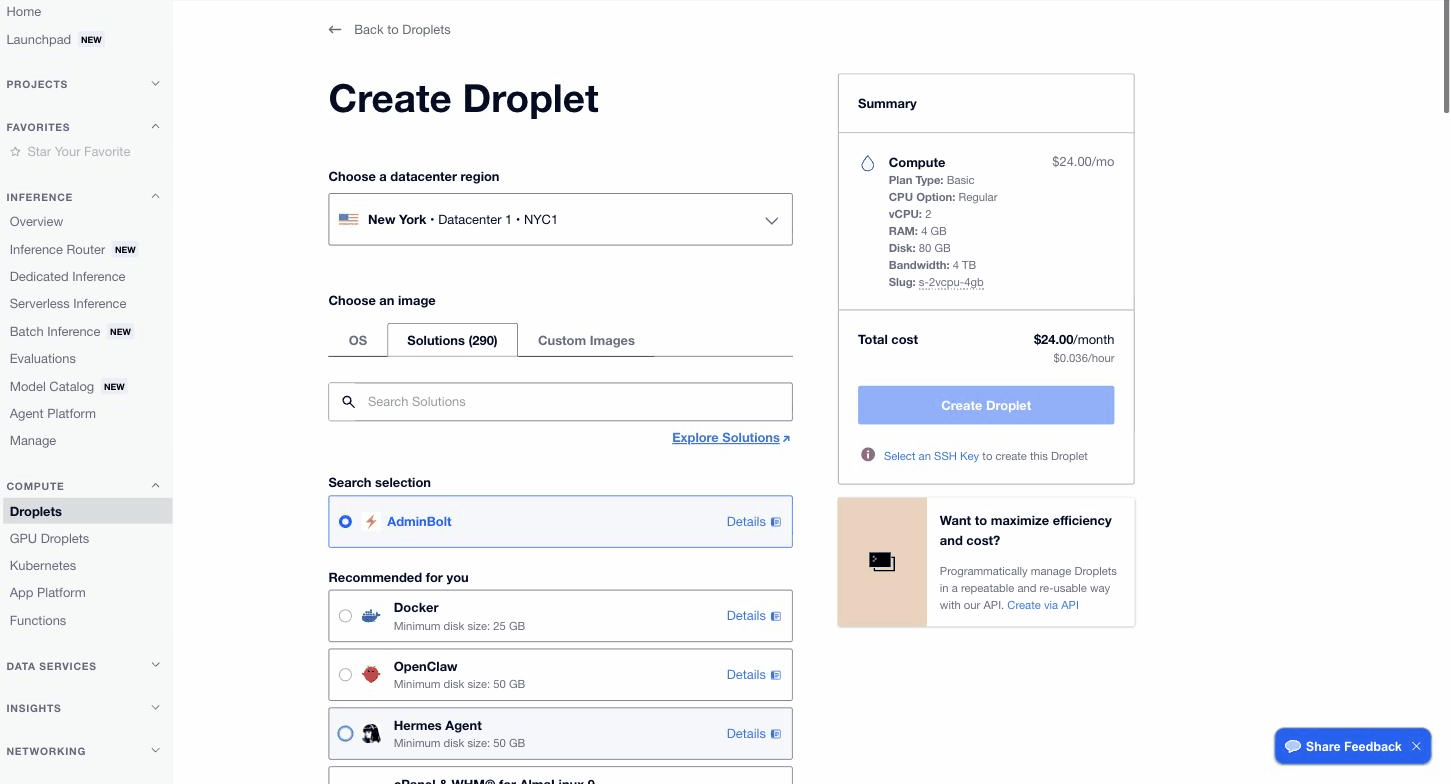The image size is (1451, 784).
Task: Select Droplets in the sidebar
Action: point(86,512)
